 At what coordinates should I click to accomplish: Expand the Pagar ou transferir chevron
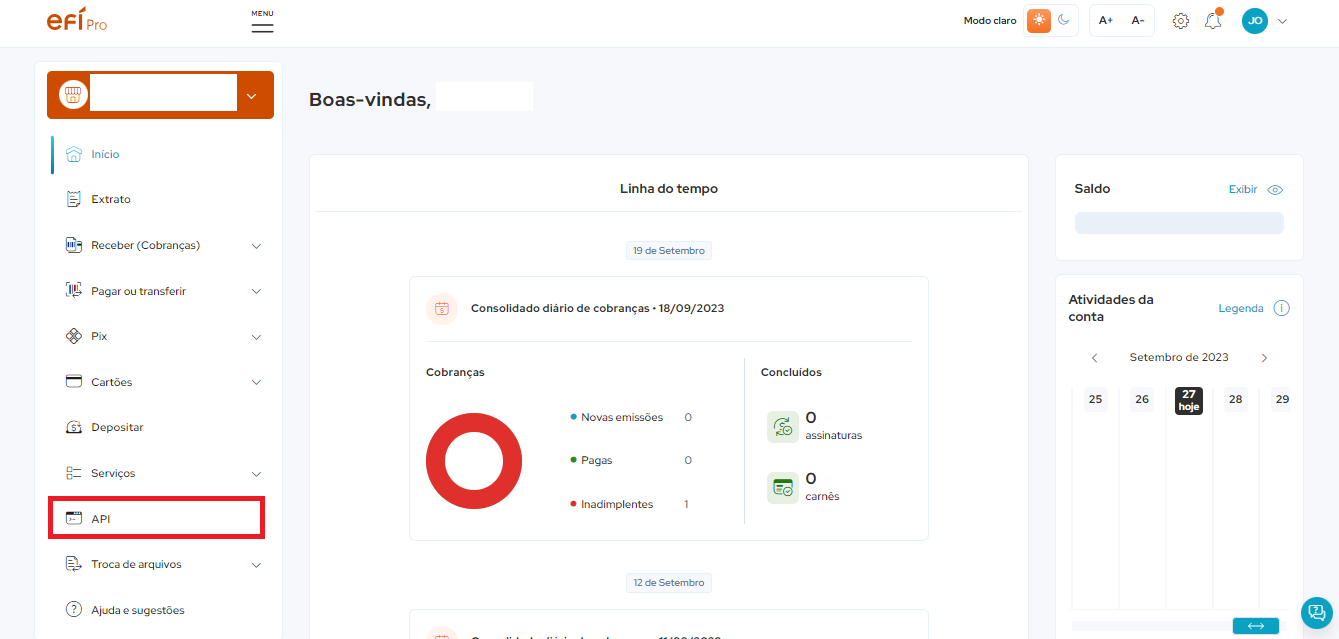pos(256,292)
